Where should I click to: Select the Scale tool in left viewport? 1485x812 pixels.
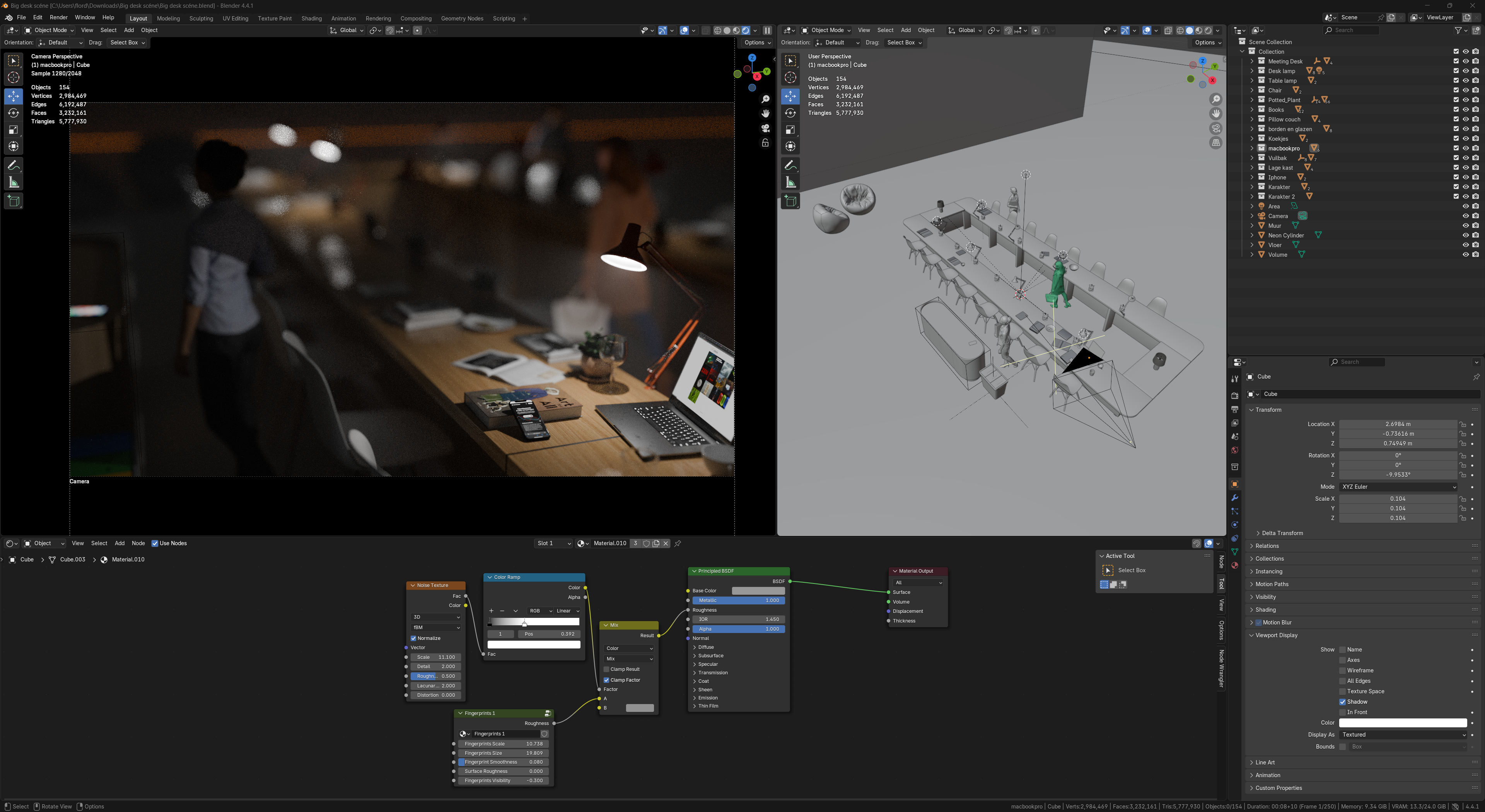[14, 130]
